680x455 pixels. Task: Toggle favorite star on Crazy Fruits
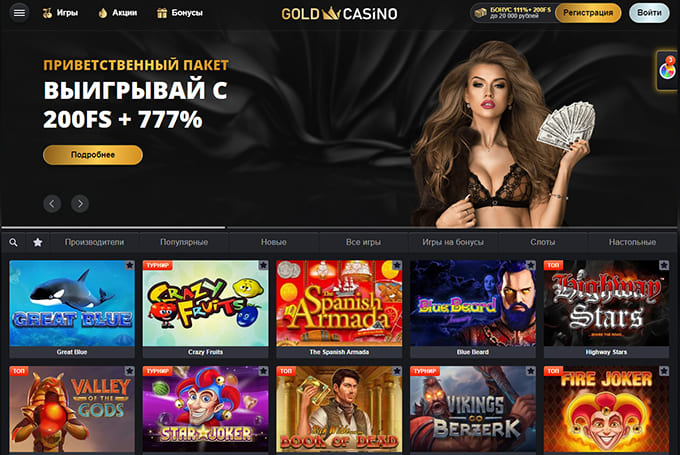(263, 265)
